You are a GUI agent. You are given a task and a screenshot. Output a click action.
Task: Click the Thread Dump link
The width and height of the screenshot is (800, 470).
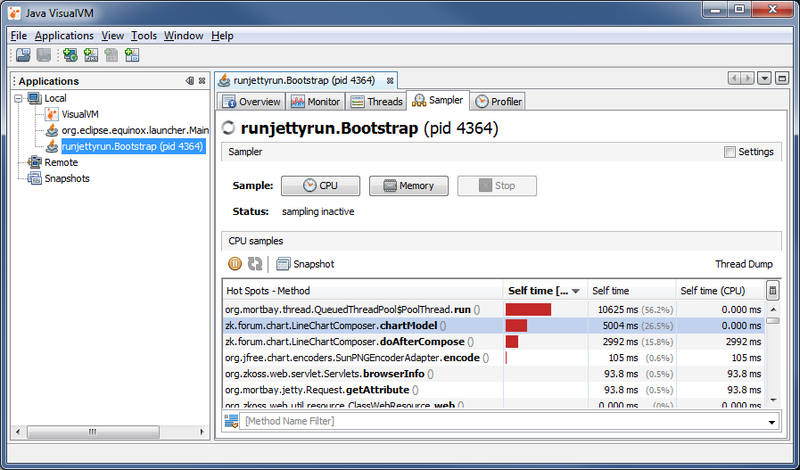pos(743,264)
